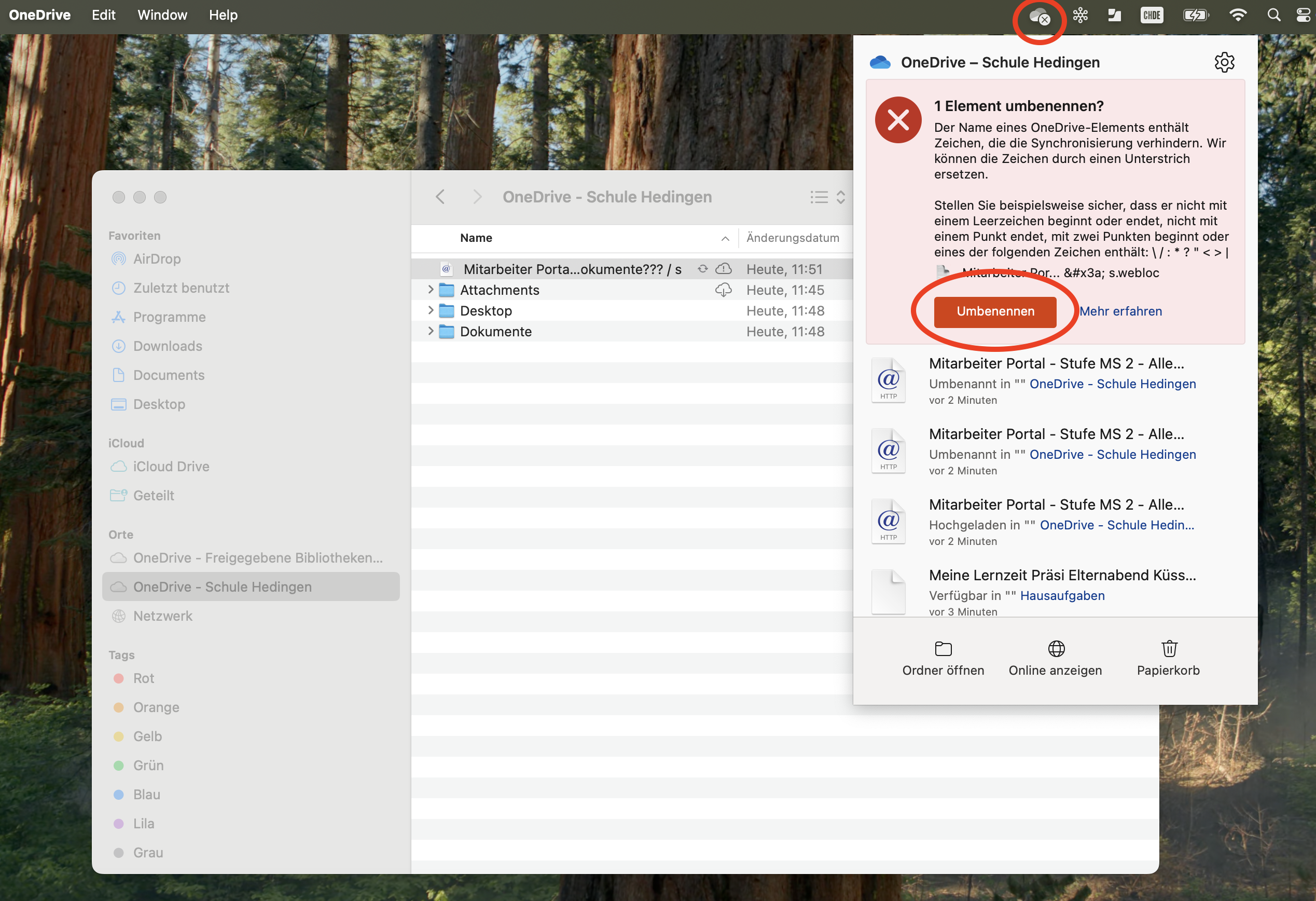Expand the Dokumente folder disclosure arrow
The height and width of the screenshot is (901, 1316).
tap(431, 332)
